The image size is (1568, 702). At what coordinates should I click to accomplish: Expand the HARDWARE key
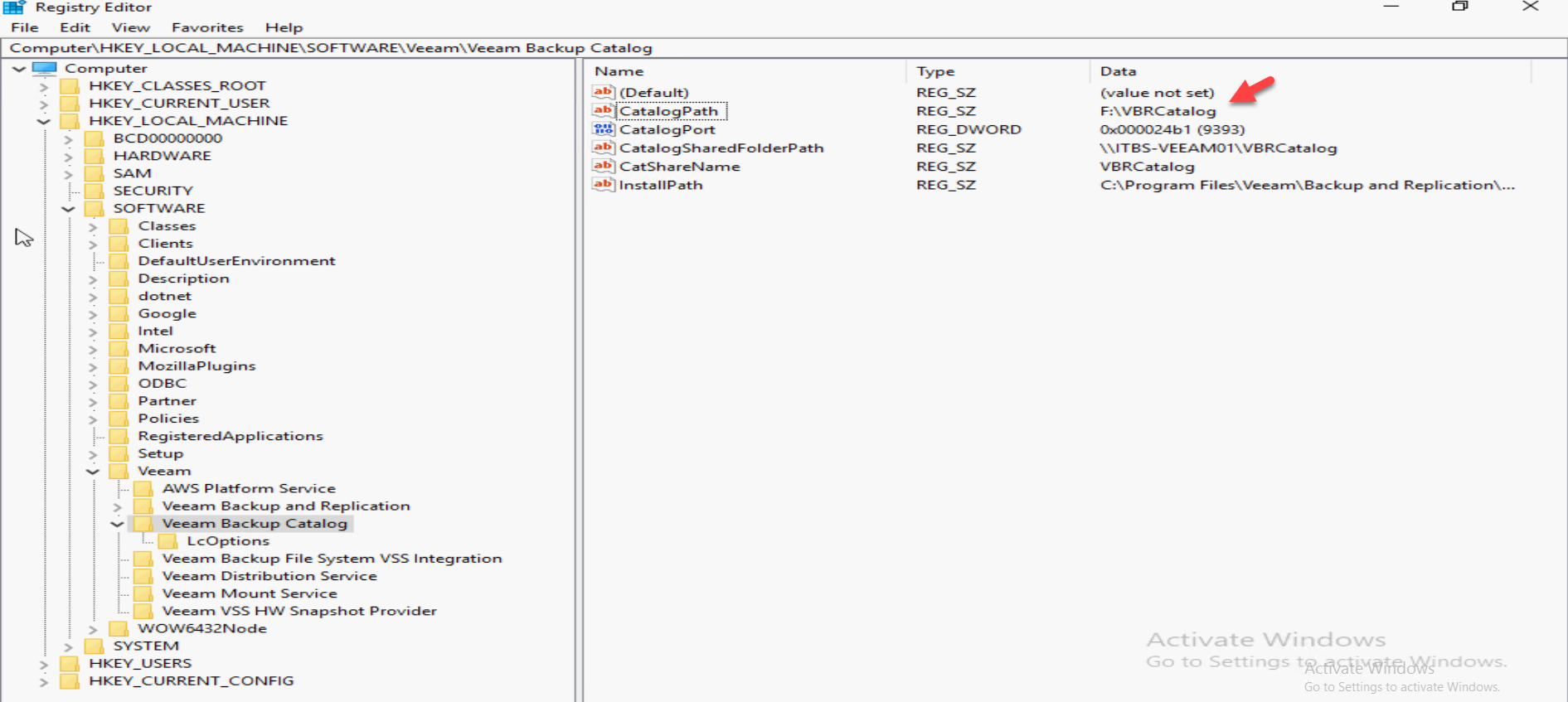click(x=68, y=157)
